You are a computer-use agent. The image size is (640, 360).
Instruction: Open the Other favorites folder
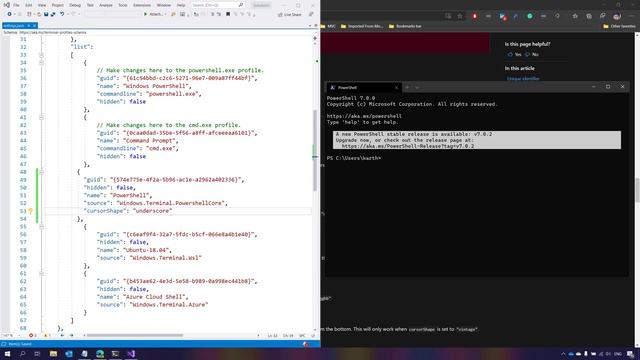click(x=619, y=26)
